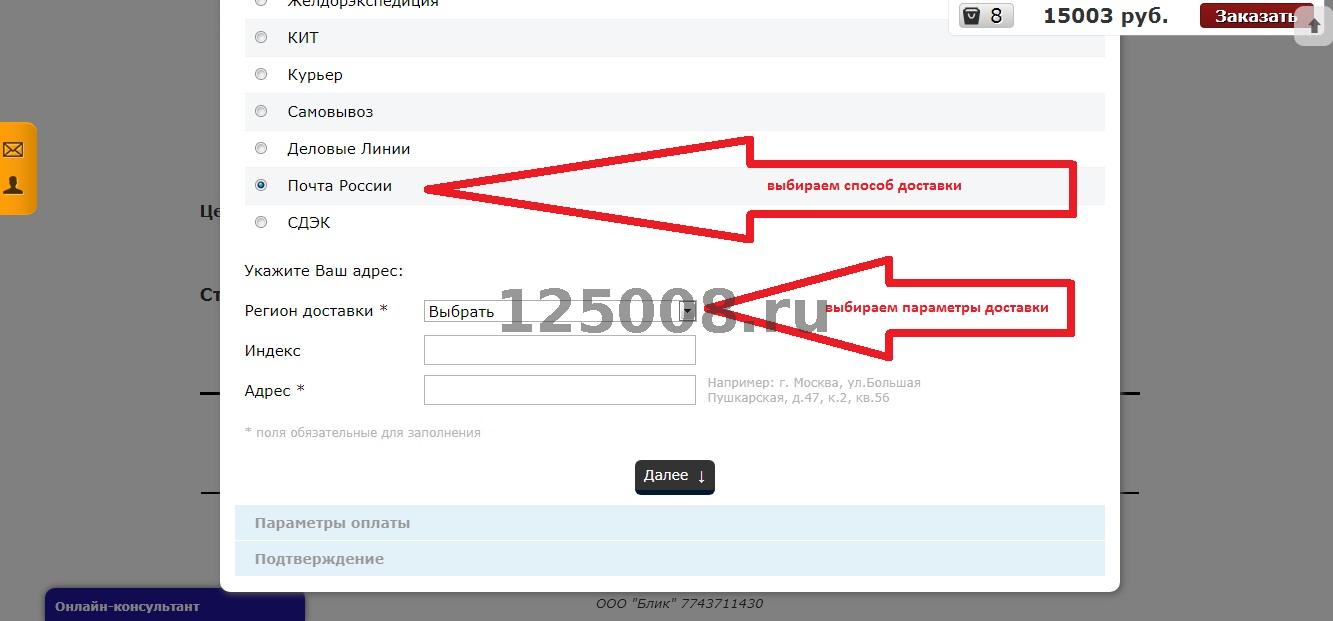Viewport: 1333px width, 621px height.
Task: Open the shopping cart icon showing 8
Action: click(985, 16)
